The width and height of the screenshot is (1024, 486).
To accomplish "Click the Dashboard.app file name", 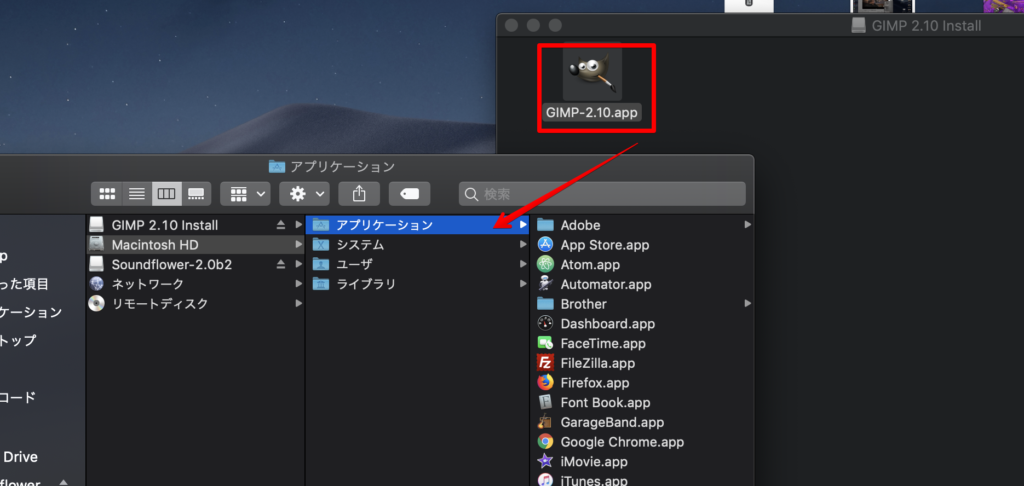I will point(607,323).
